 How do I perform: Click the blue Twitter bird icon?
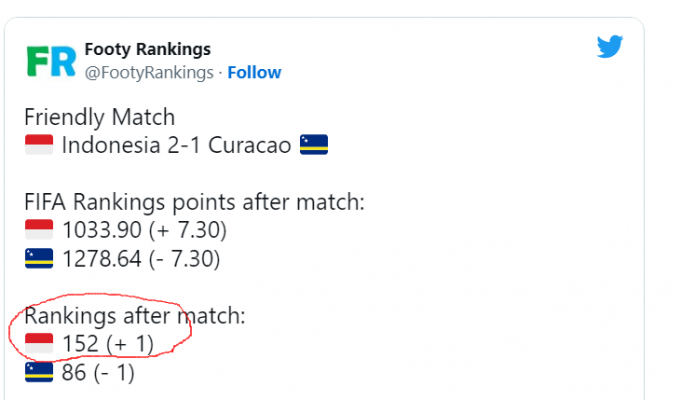(x=610, y=47)
